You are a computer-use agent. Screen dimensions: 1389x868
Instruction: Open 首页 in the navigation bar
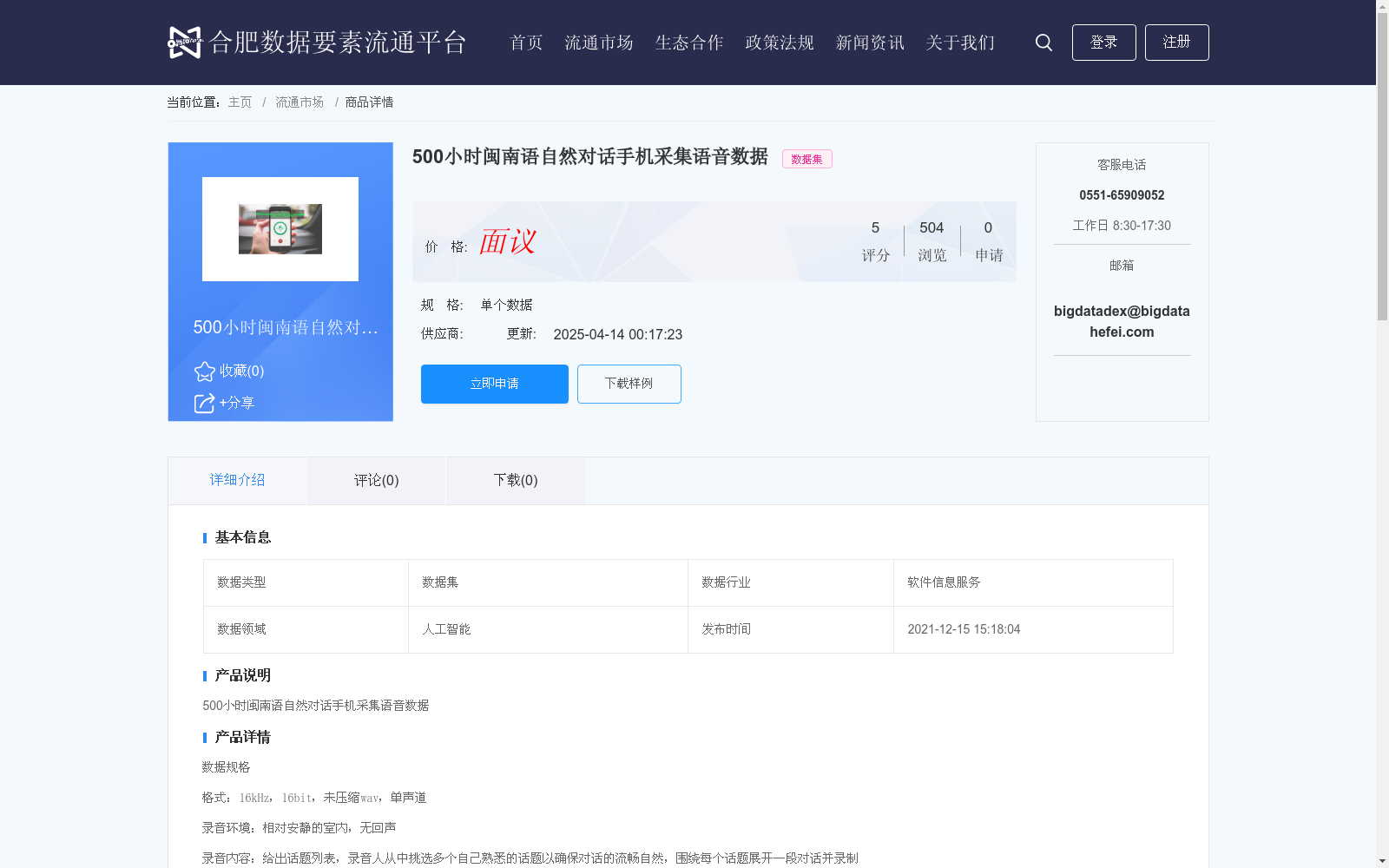pyautogui.click(x=526, y=43)
